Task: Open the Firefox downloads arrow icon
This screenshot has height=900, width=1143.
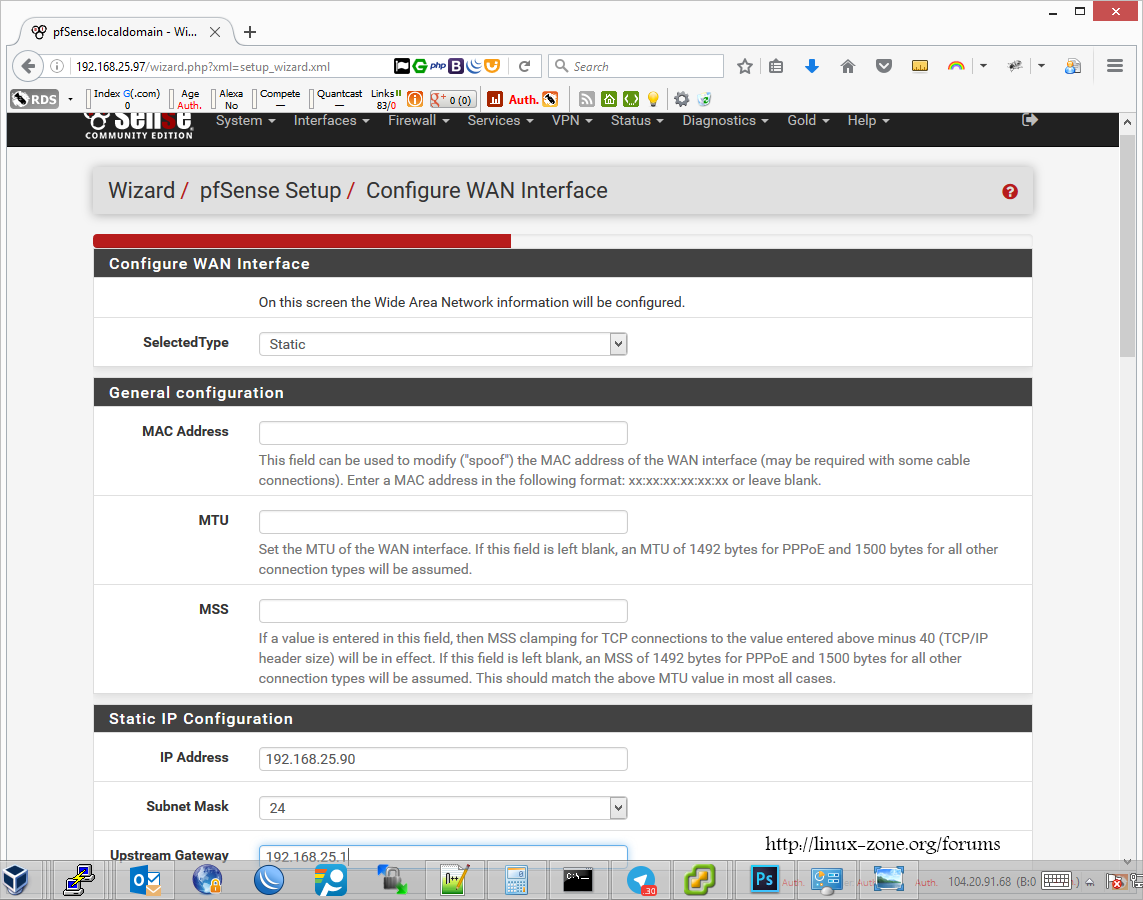Action: 812,67
